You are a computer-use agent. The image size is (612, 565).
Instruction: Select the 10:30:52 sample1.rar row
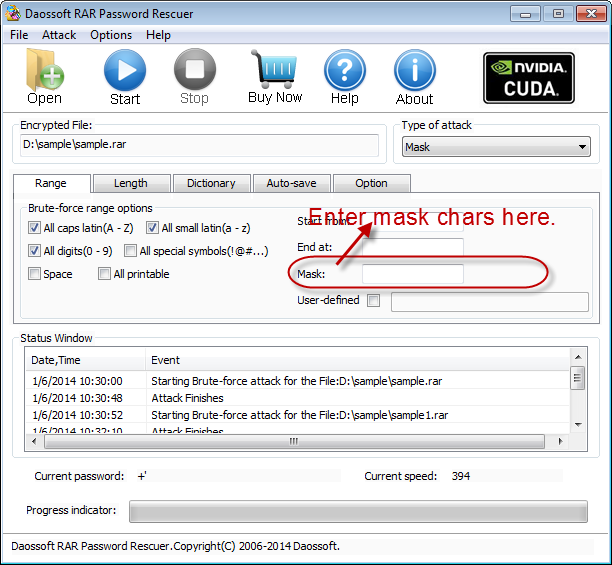(x=297, y=415)
